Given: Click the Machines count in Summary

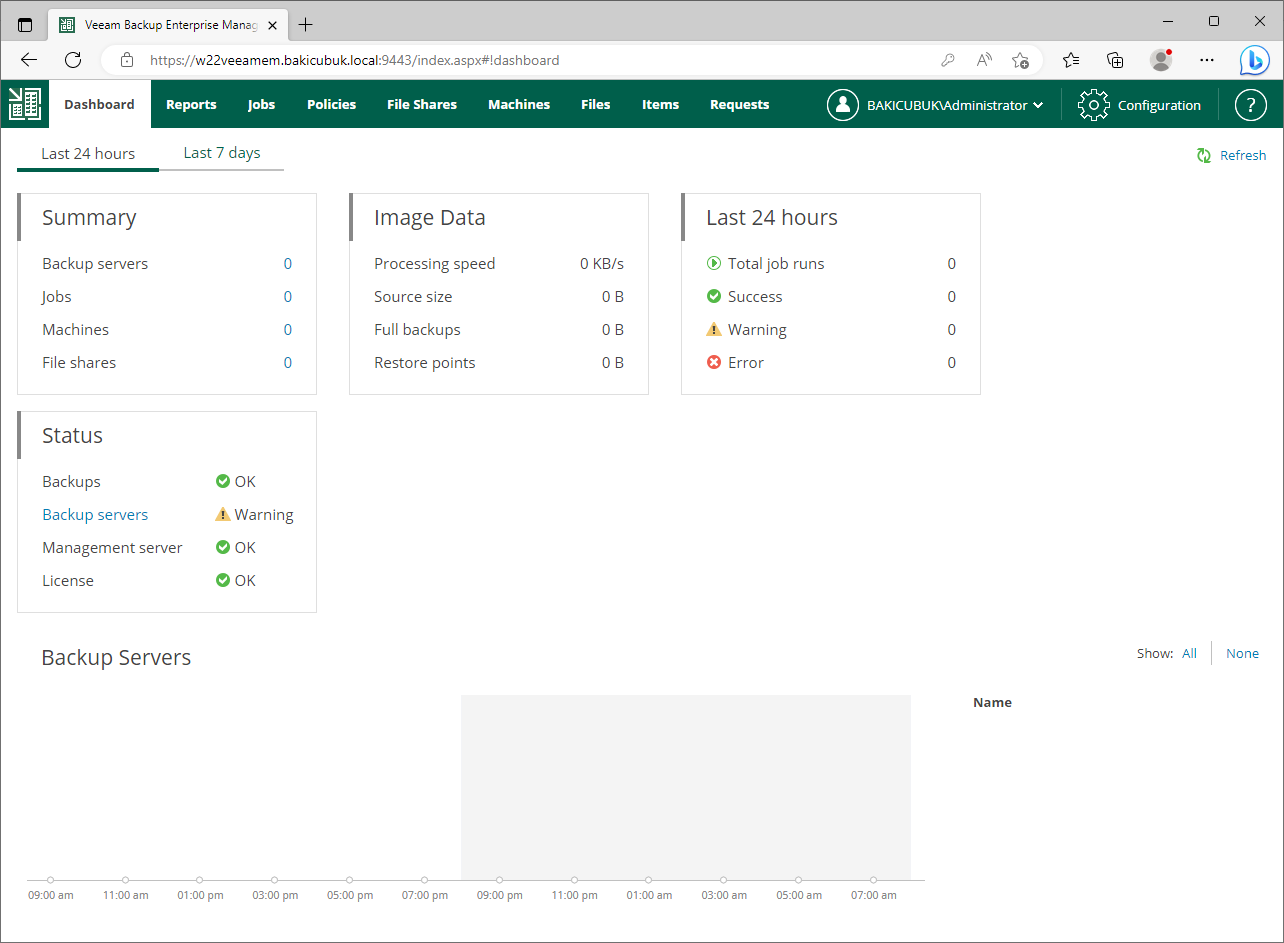Looking at the screenshot, I should point(288,330).
